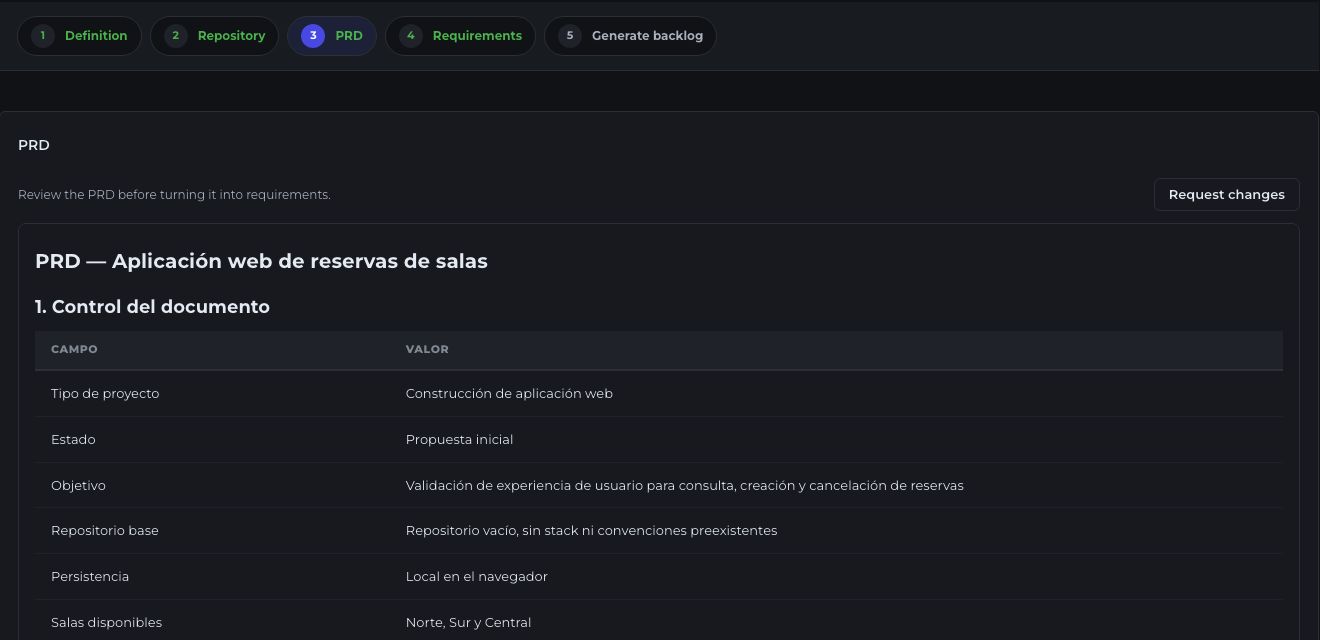Select the 'Repositorio base' cell
This screenshot has width=1320, height=640.
point(105,531)
